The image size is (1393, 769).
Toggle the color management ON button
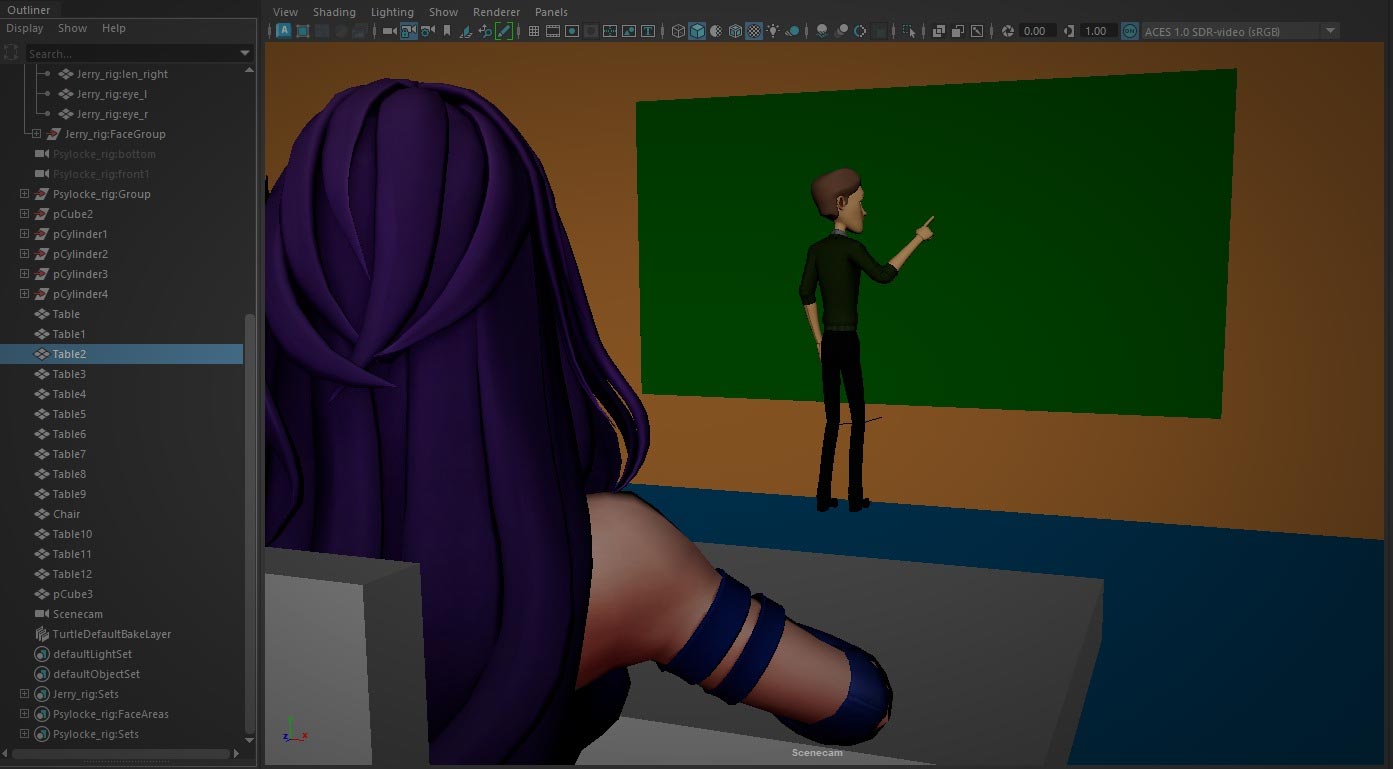pos(1129,31)
